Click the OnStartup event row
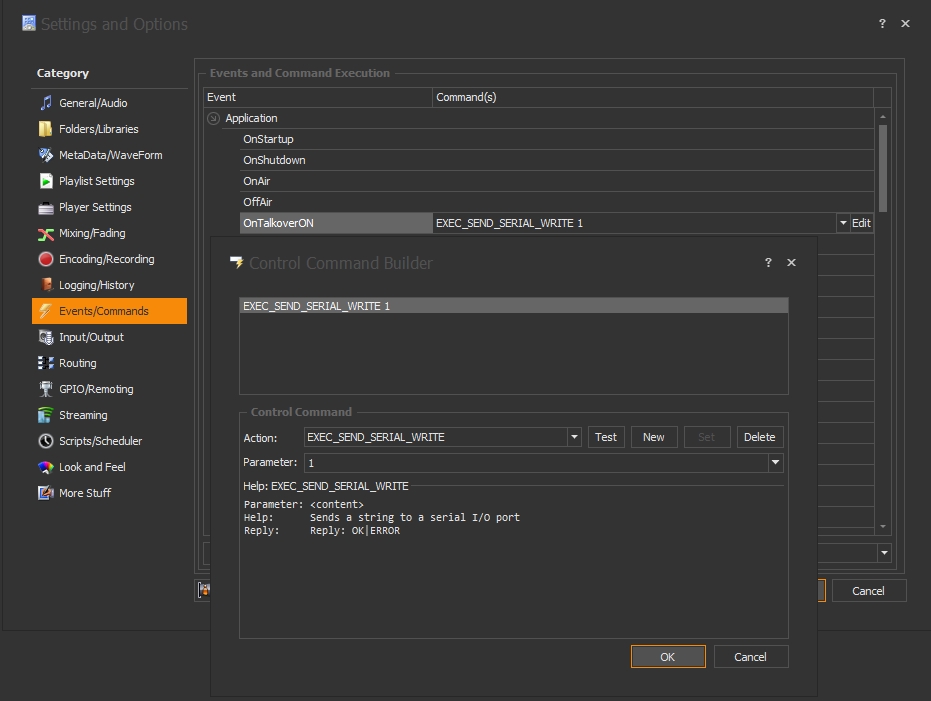The height and width of the screenshot is (701, 931). point(268,139)
